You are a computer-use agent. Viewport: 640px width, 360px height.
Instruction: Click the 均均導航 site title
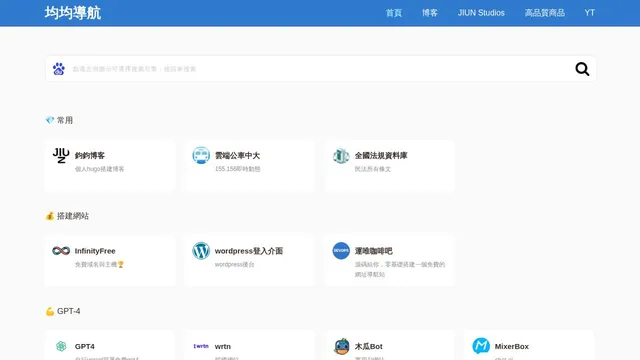(73, 13)
